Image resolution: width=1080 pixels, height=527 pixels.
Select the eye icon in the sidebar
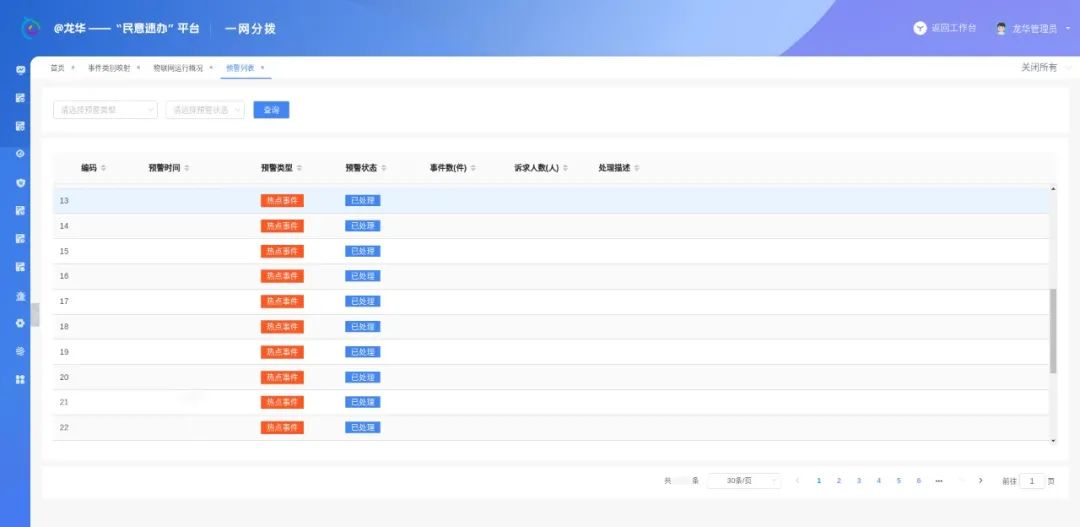(x=20, y=154)
